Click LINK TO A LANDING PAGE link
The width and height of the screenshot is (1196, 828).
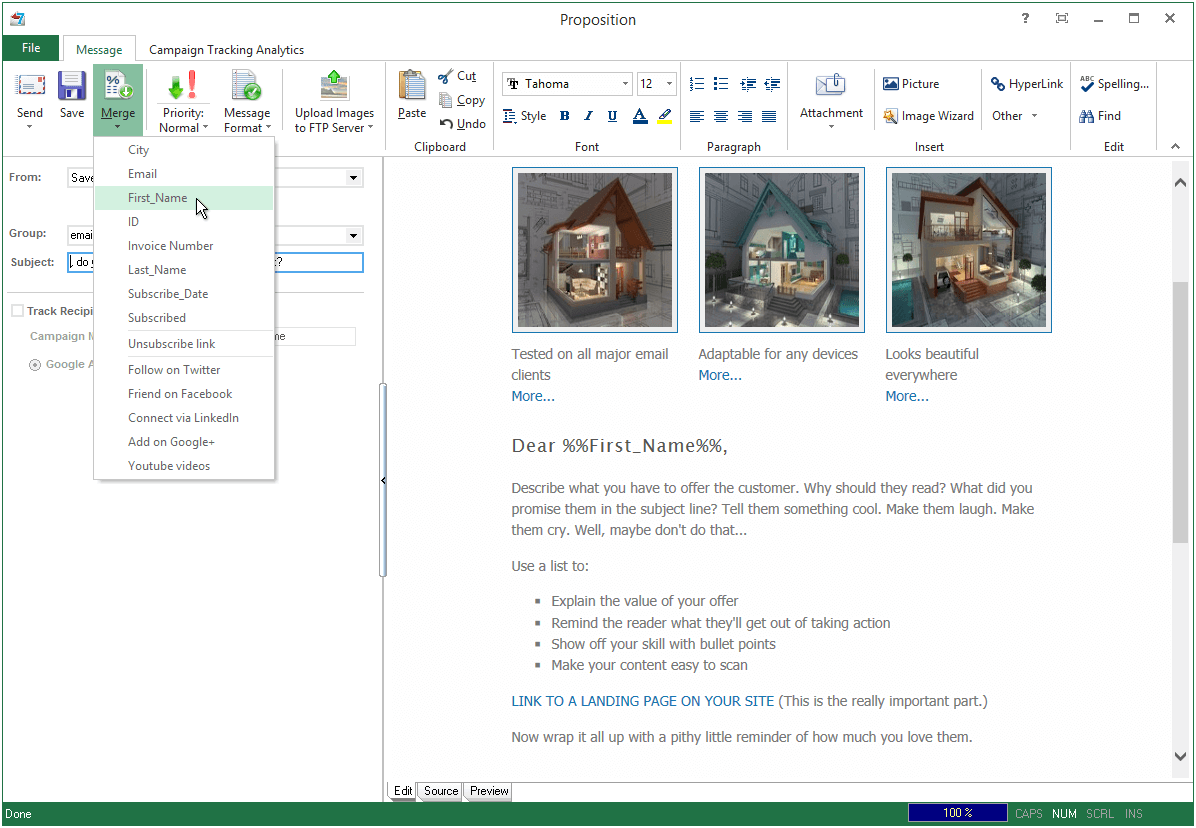pos(642,701)
